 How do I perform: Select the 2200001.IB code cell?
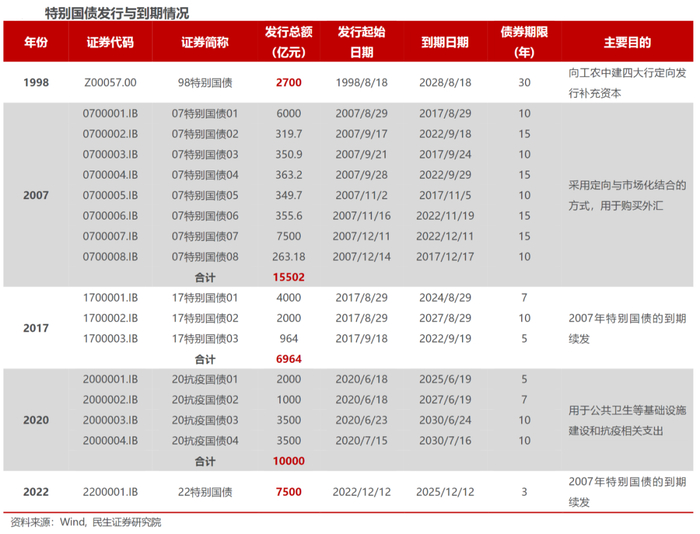coord(110,492)
